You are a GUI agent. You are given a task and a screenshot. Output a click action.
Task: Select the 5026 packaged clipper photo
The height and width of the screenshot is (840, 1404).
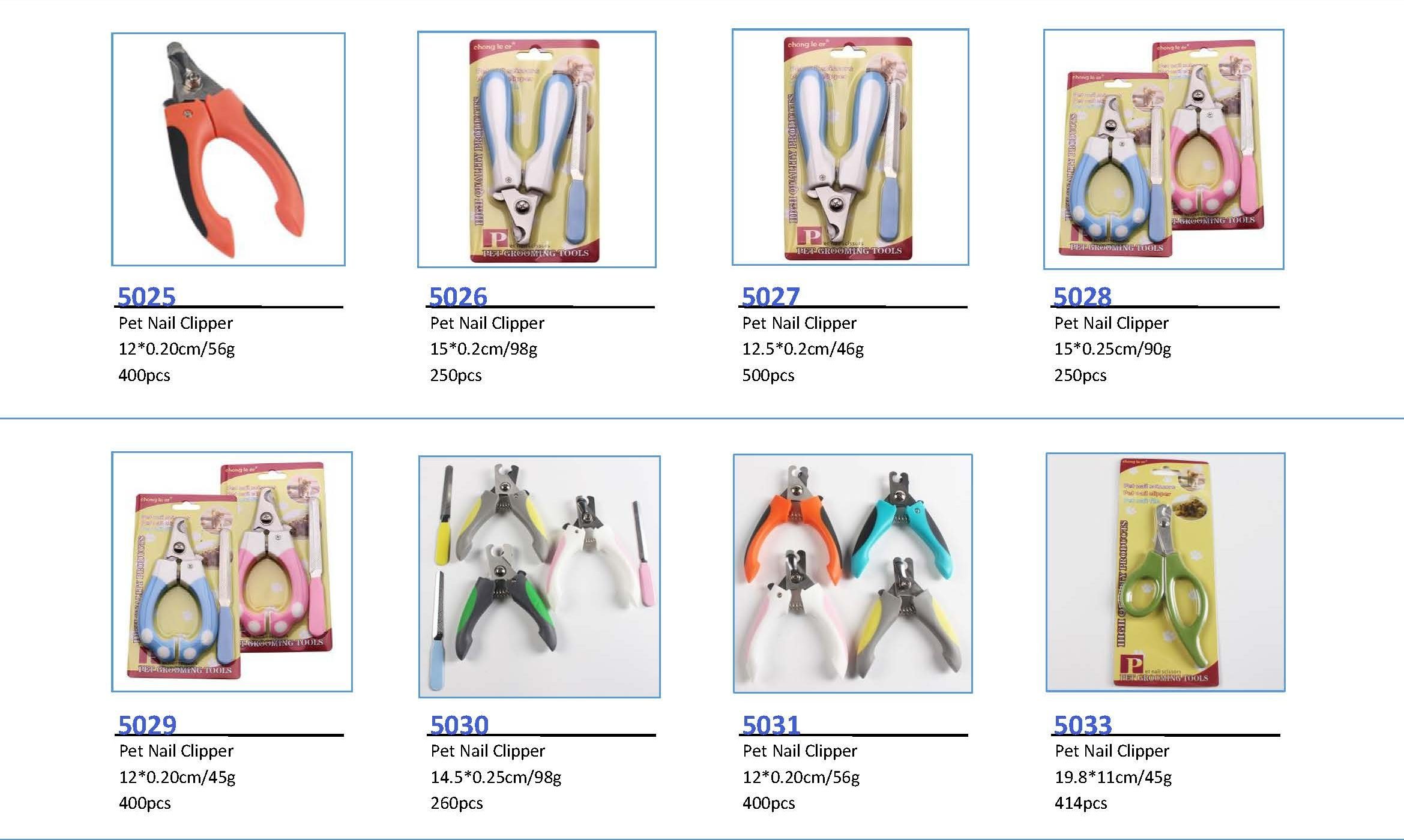(537, 149)
